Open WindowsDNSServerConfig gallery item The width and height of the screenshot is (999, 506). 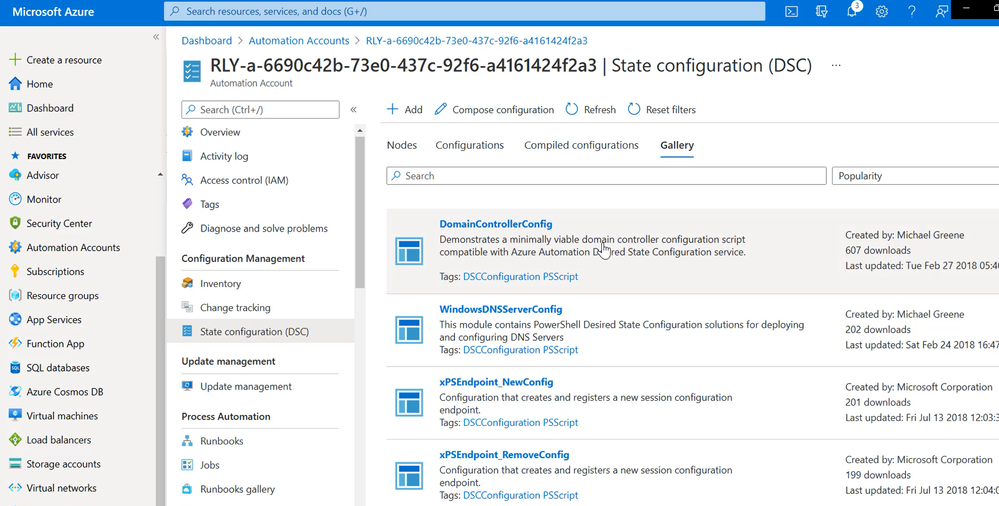click(x=501, y=310)
